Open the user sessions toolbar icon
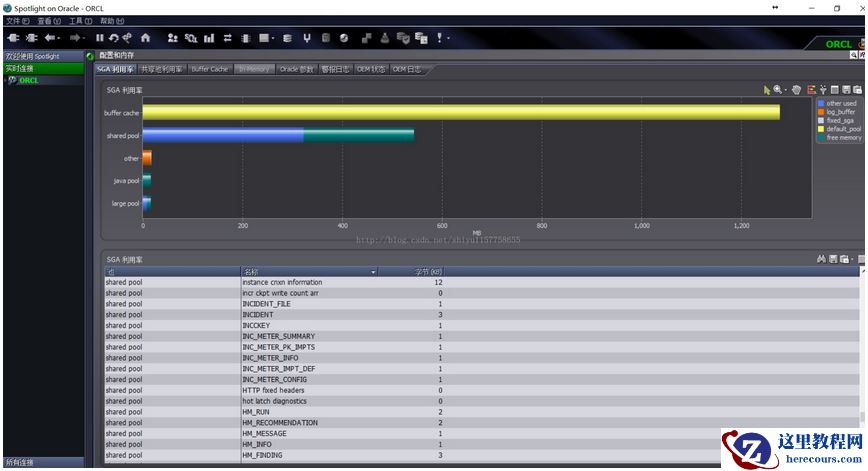Screen dimensions: 868x471 click(x=173, y=38)
